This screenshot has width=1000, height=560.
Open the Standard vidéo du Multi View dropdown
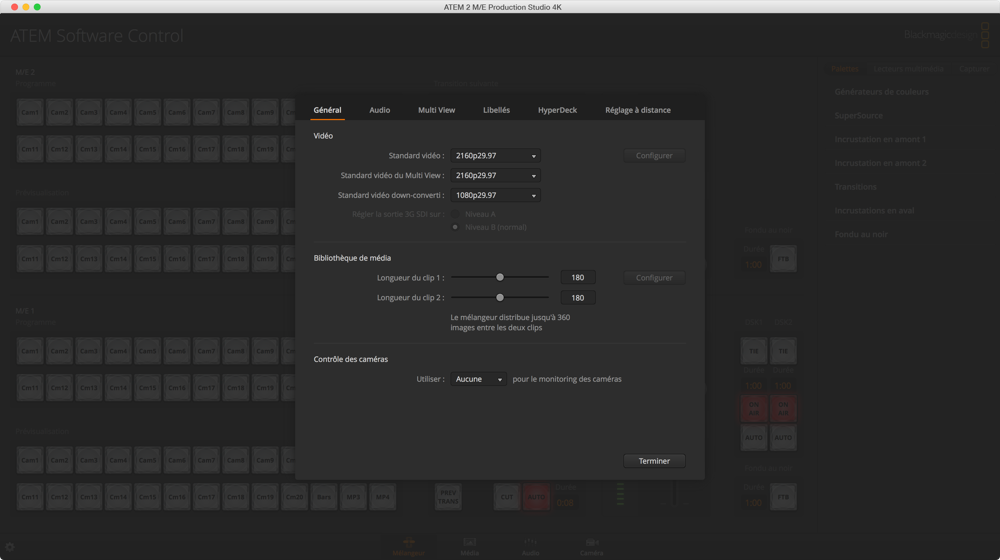click(496, 175)
